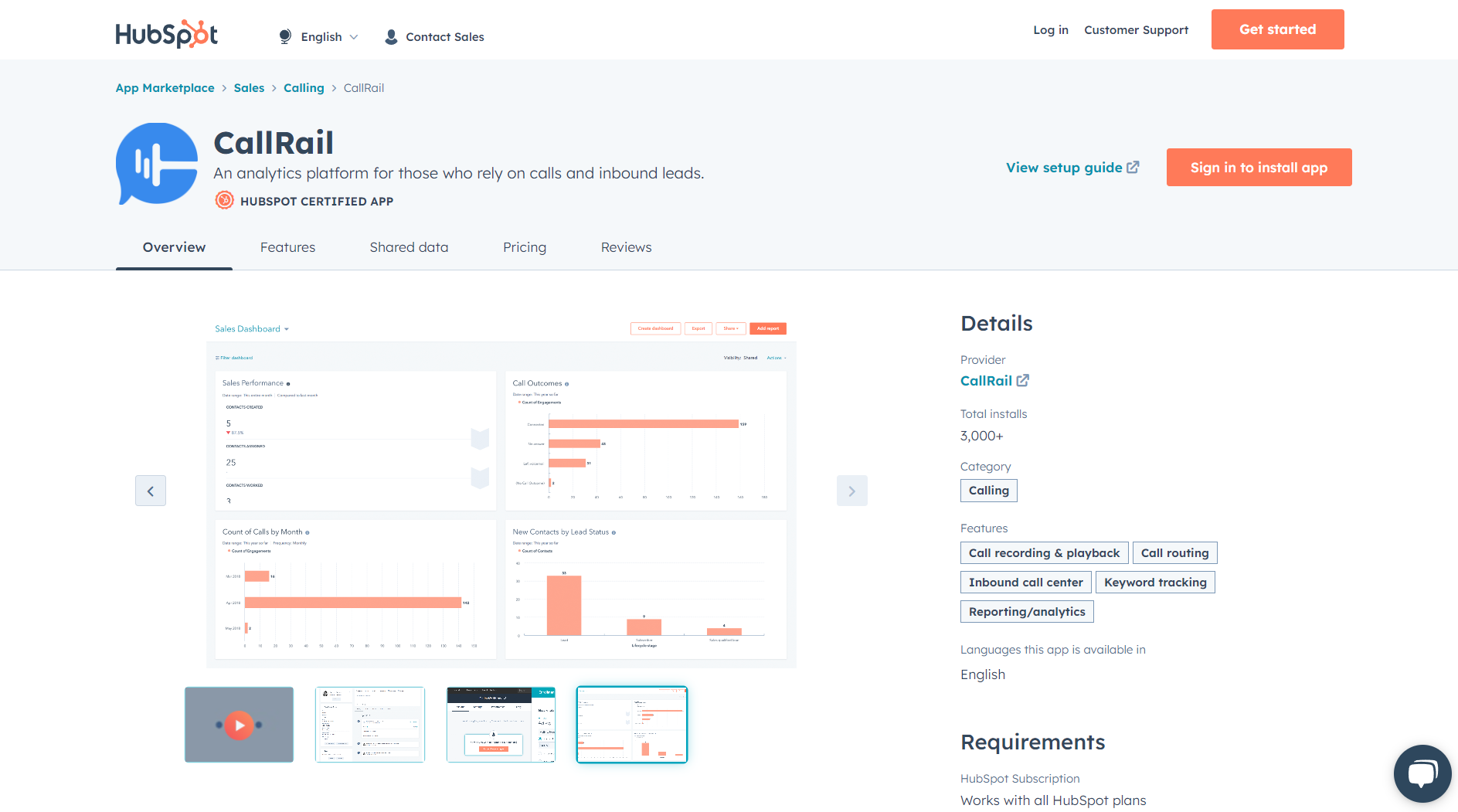Open the English language dropdown

(x=329, y=36)
